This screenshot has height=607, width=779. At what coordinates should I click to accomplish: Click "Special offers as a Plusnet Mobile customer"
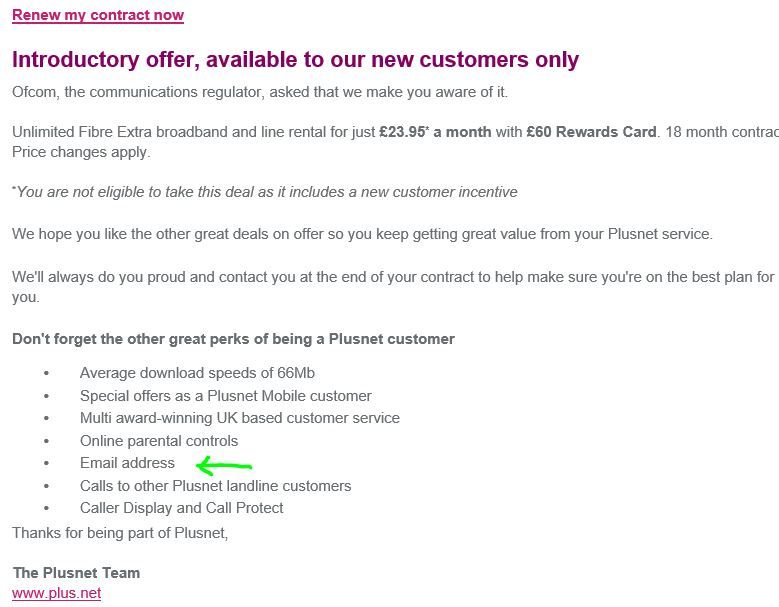coord(225,396)
